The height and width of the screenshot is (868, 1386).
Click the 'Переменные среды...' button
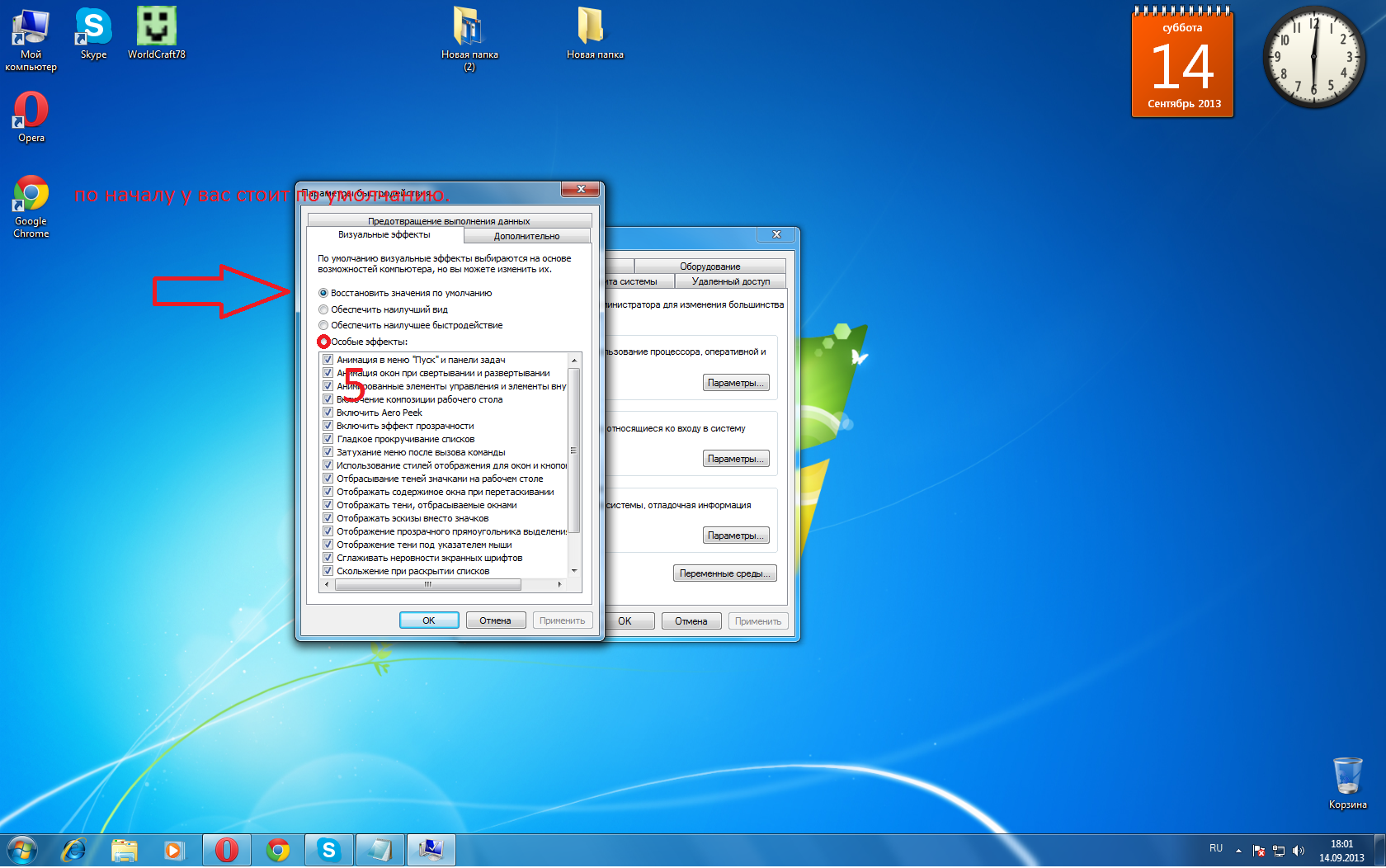coord(724,573)
